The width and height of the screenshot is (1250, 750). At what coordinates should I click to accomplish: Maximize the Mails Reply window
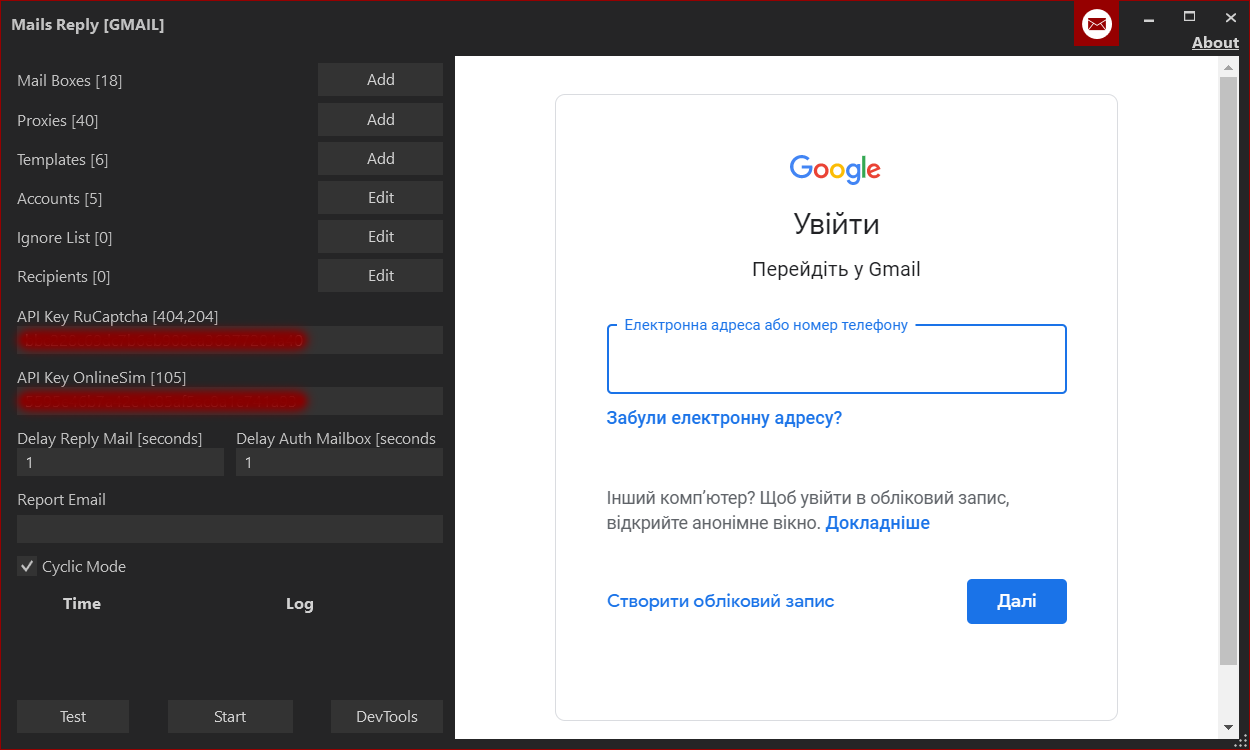(x=1189, y=16)
